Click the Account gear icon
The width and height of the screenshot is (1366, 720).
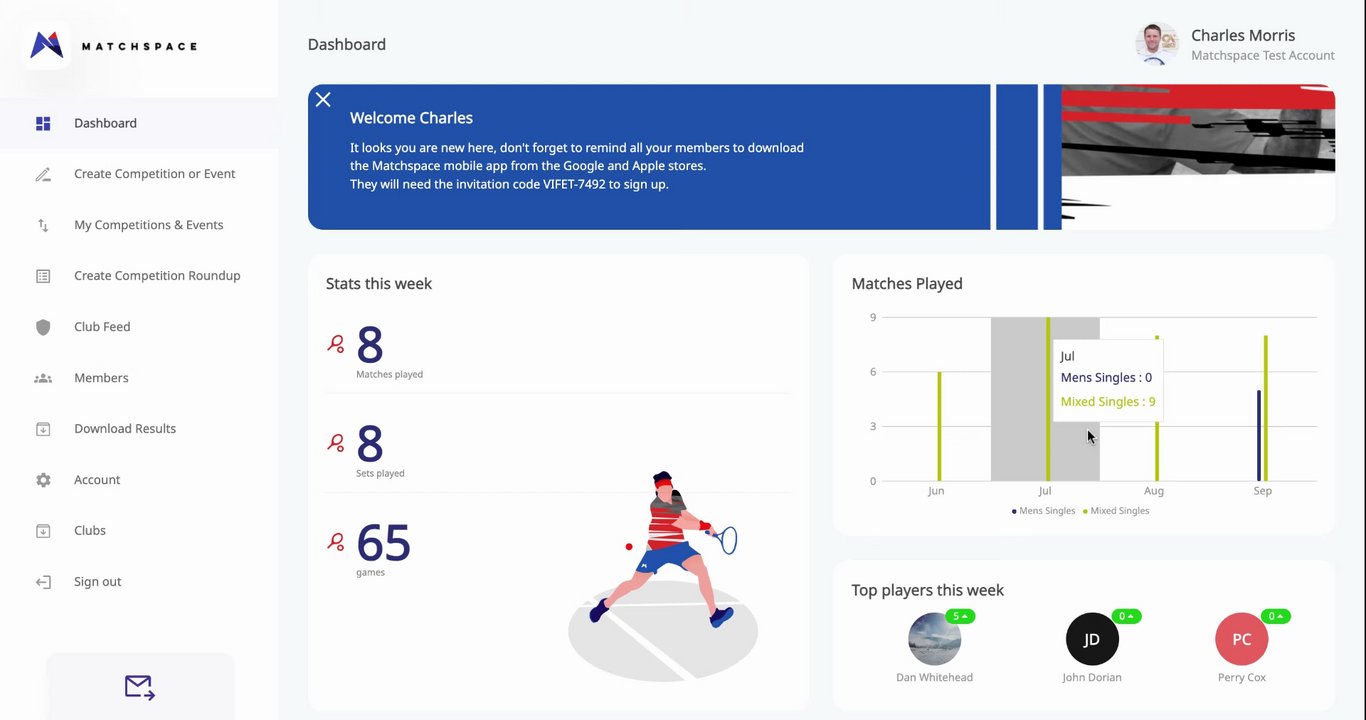[x=43, y=480]
